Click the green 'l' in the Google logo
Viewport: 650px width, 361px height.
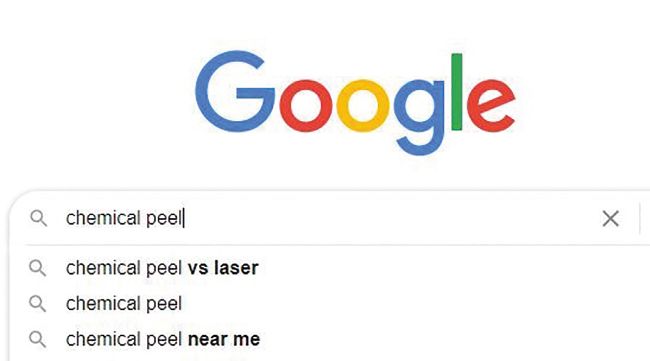click(457, 92)
